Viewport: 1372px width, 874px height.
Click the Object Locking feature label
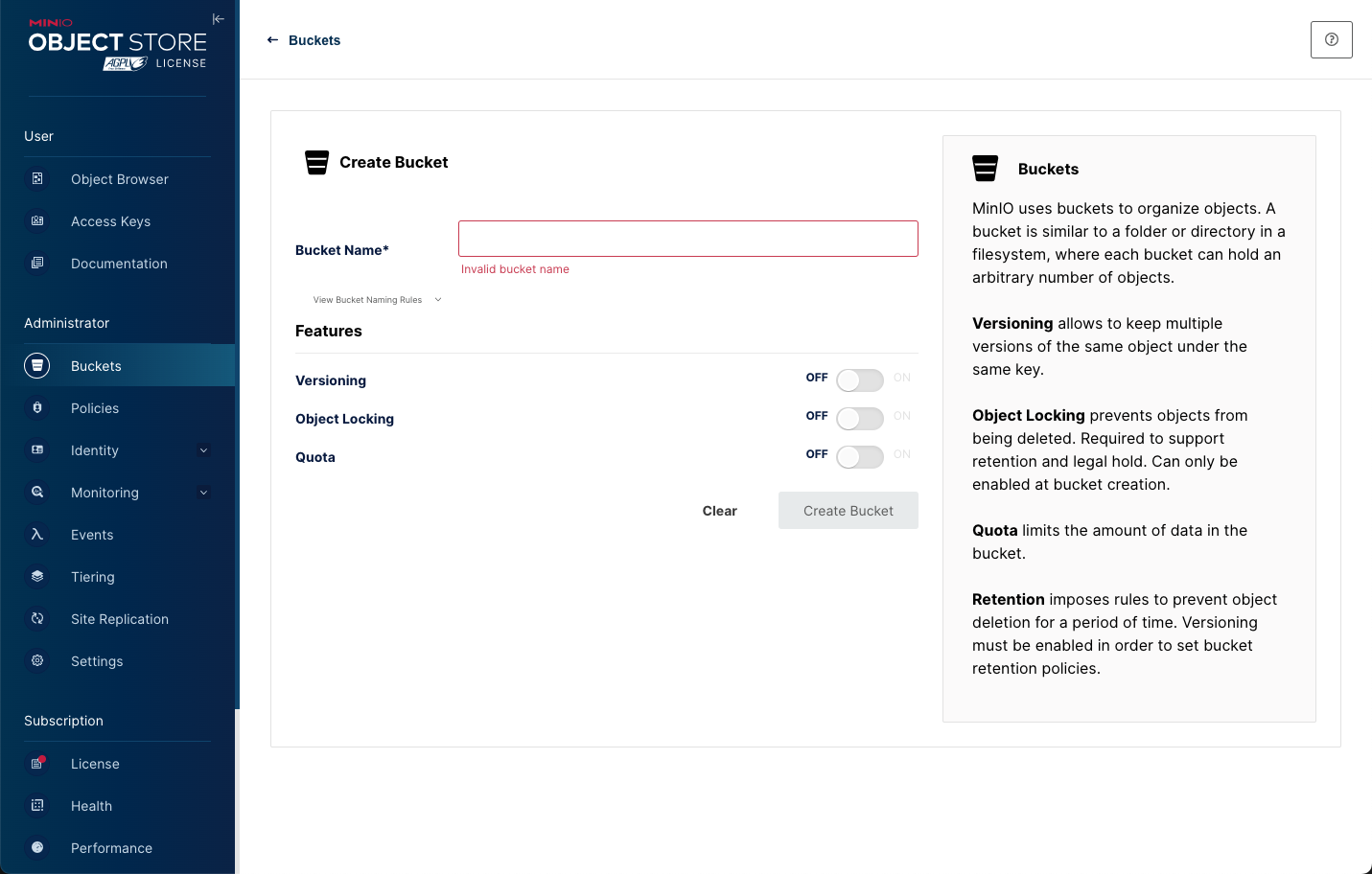pyautogui.click(x=345, y=419)
